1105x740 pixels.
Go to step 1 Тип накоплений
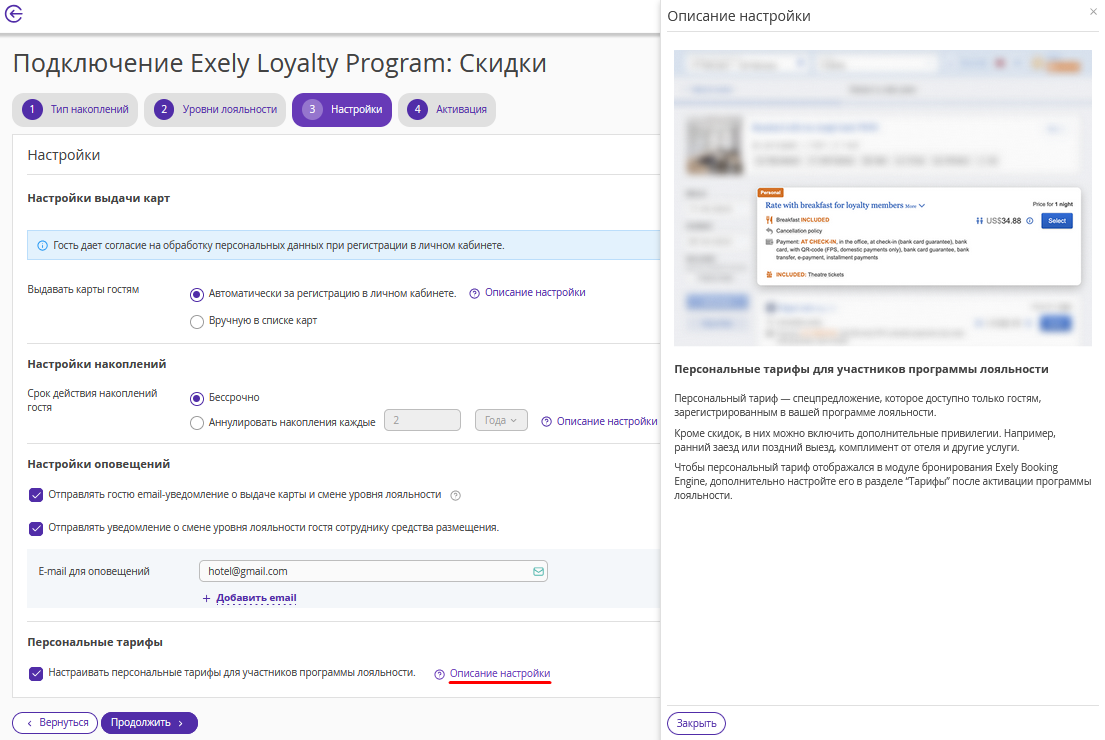[75, 110]
